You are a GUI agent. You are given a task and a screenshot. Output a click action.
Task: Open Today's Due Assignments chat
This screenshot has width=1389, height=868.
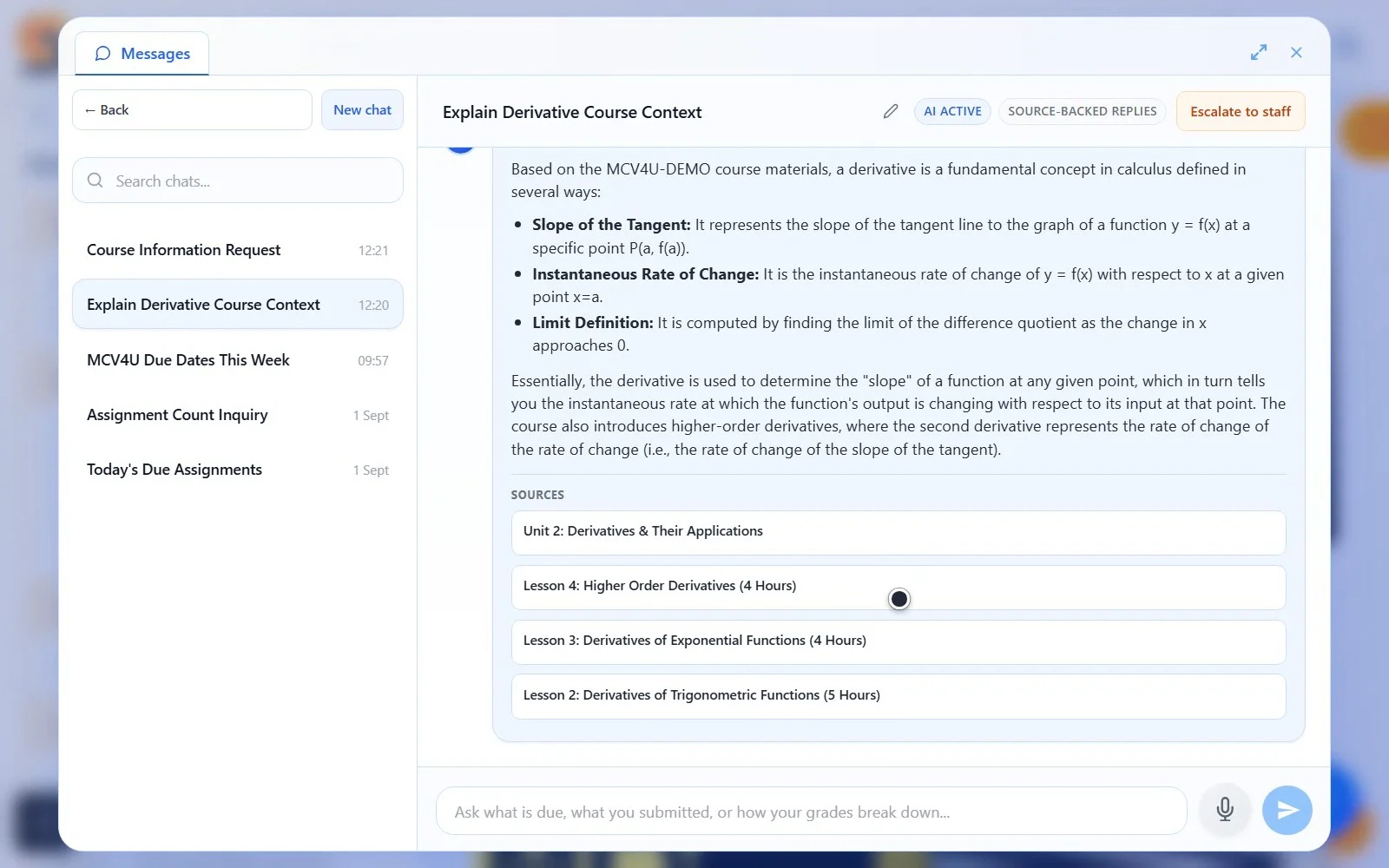pyautogui.click(x=238, y=470)
